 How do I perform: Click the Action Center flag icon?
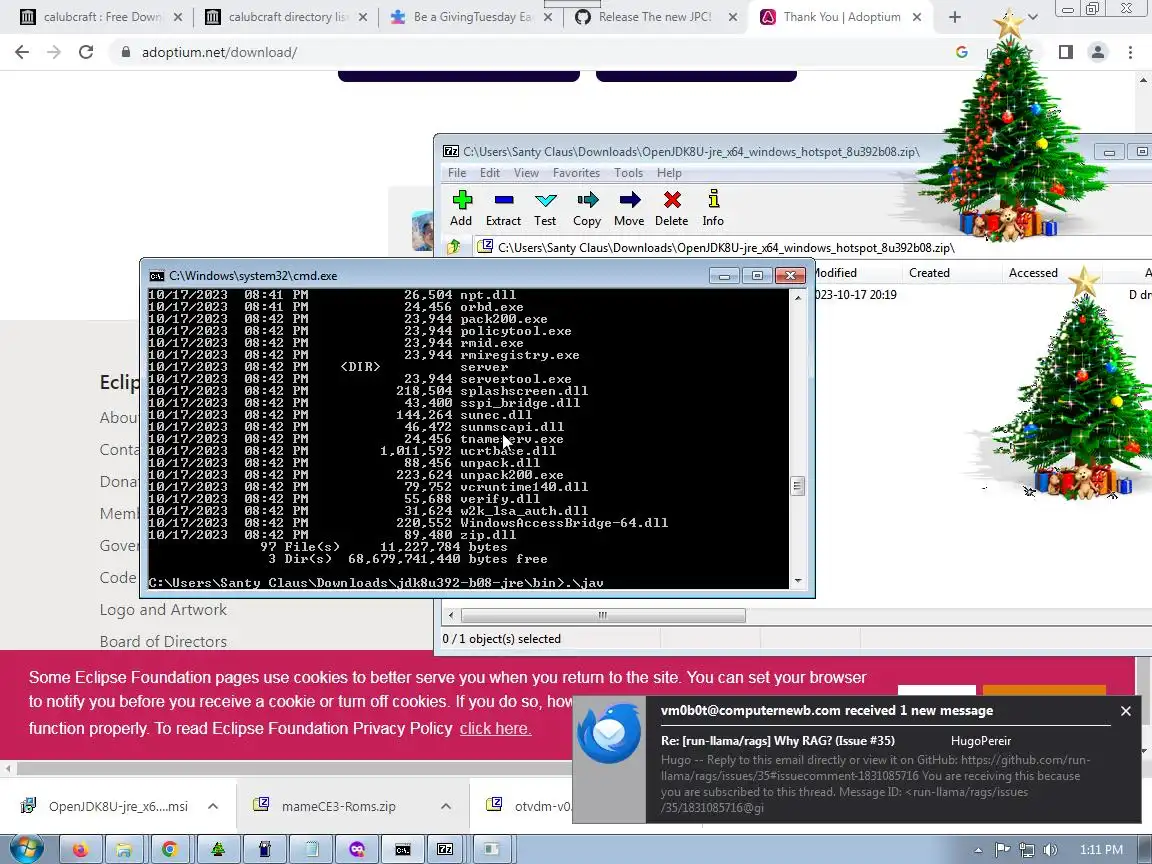[1002, 849]
